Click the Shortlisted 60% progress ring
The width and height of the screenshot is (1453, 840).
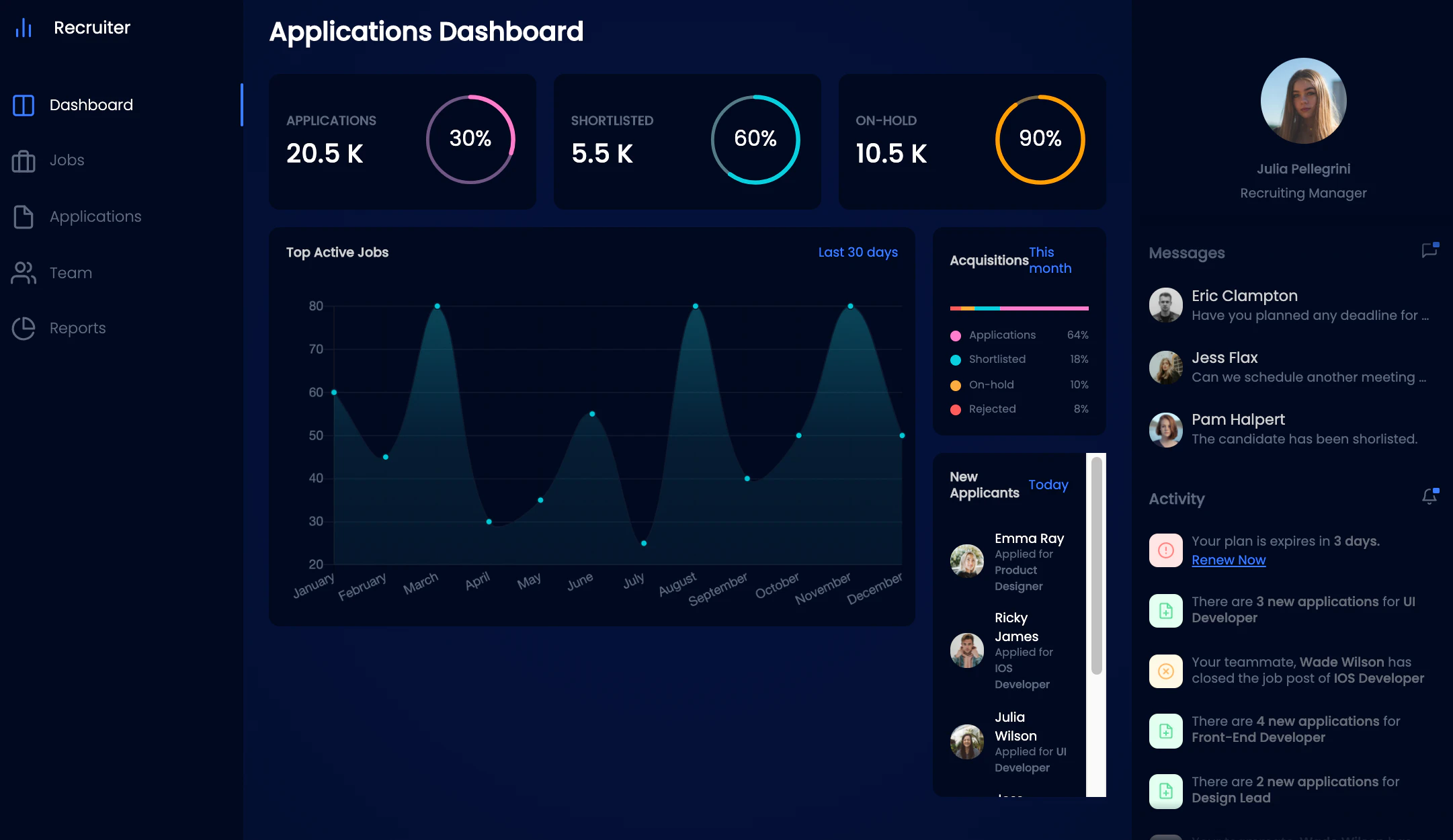pos(755,139)
